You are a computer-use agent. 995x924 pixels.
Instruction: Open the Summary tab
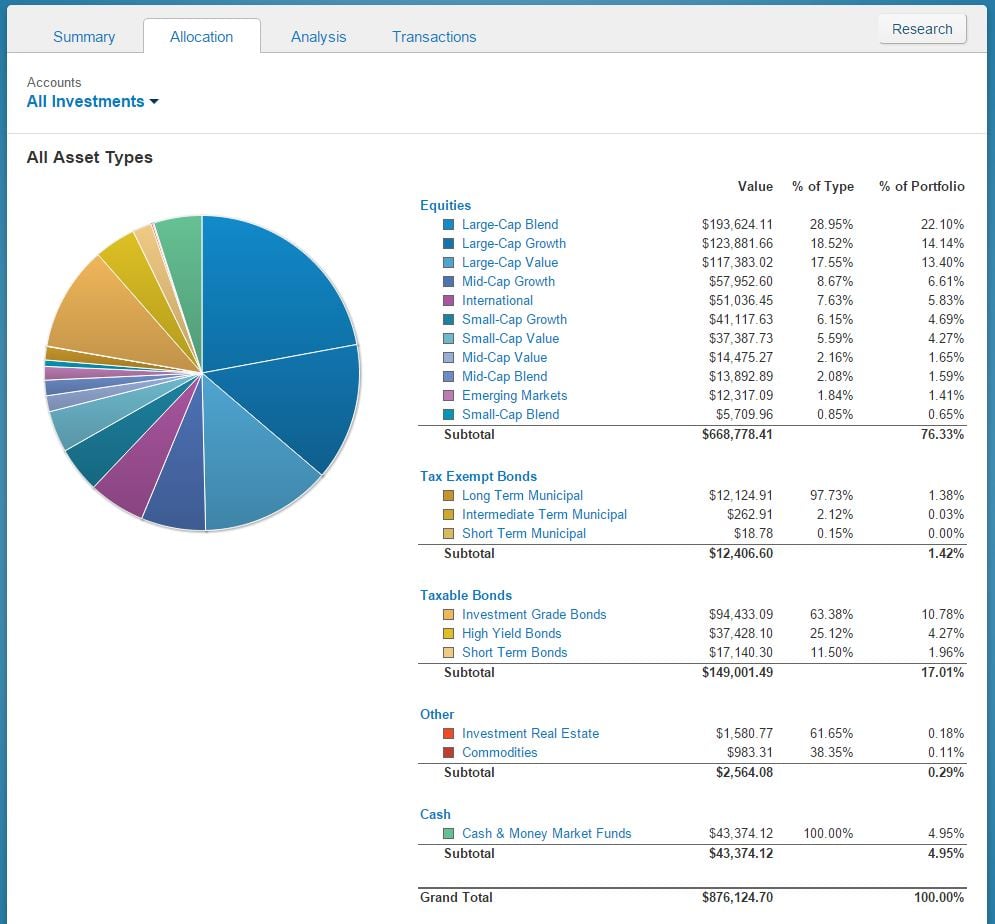(x=84, y=37)
